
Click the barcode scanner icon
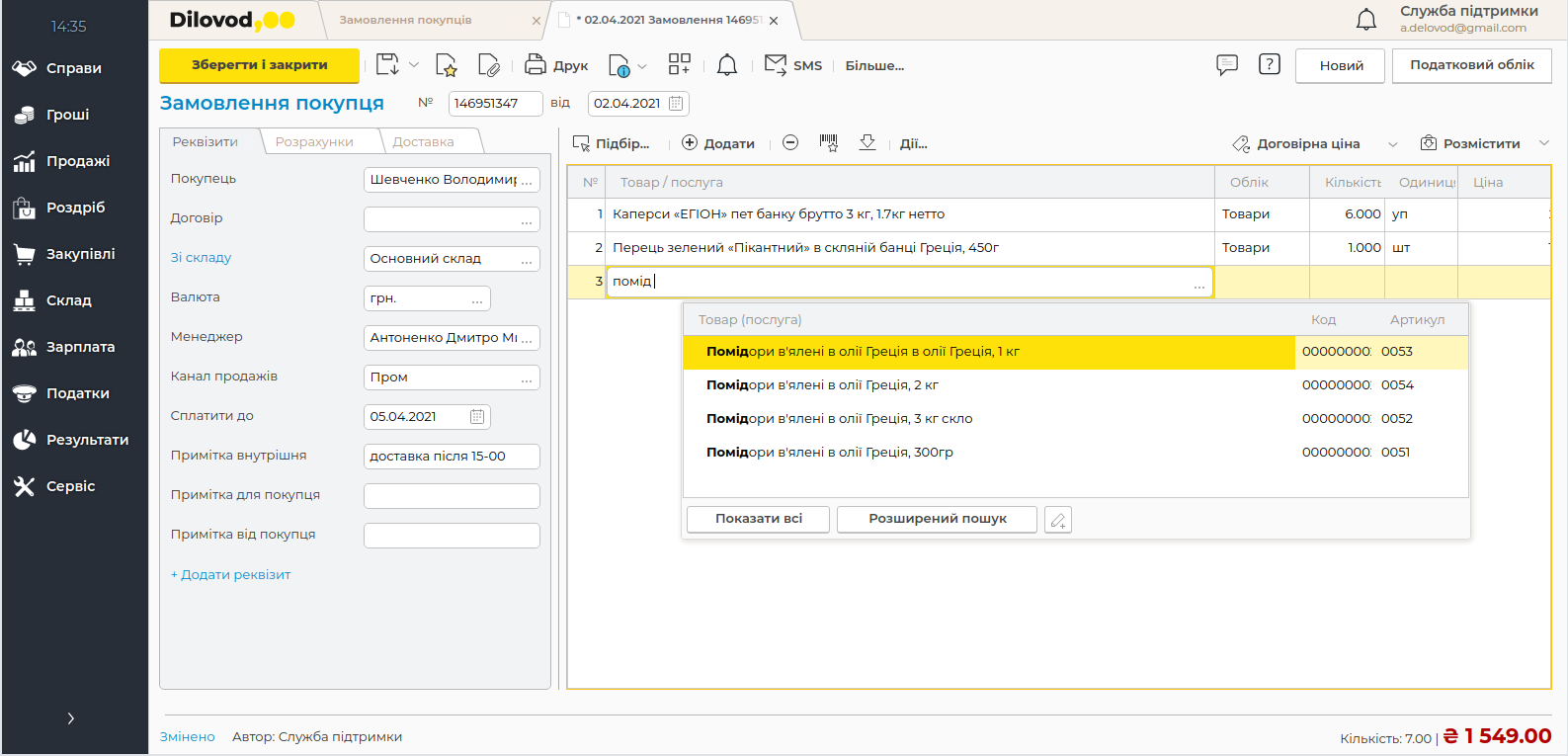(x=829, y=143)
